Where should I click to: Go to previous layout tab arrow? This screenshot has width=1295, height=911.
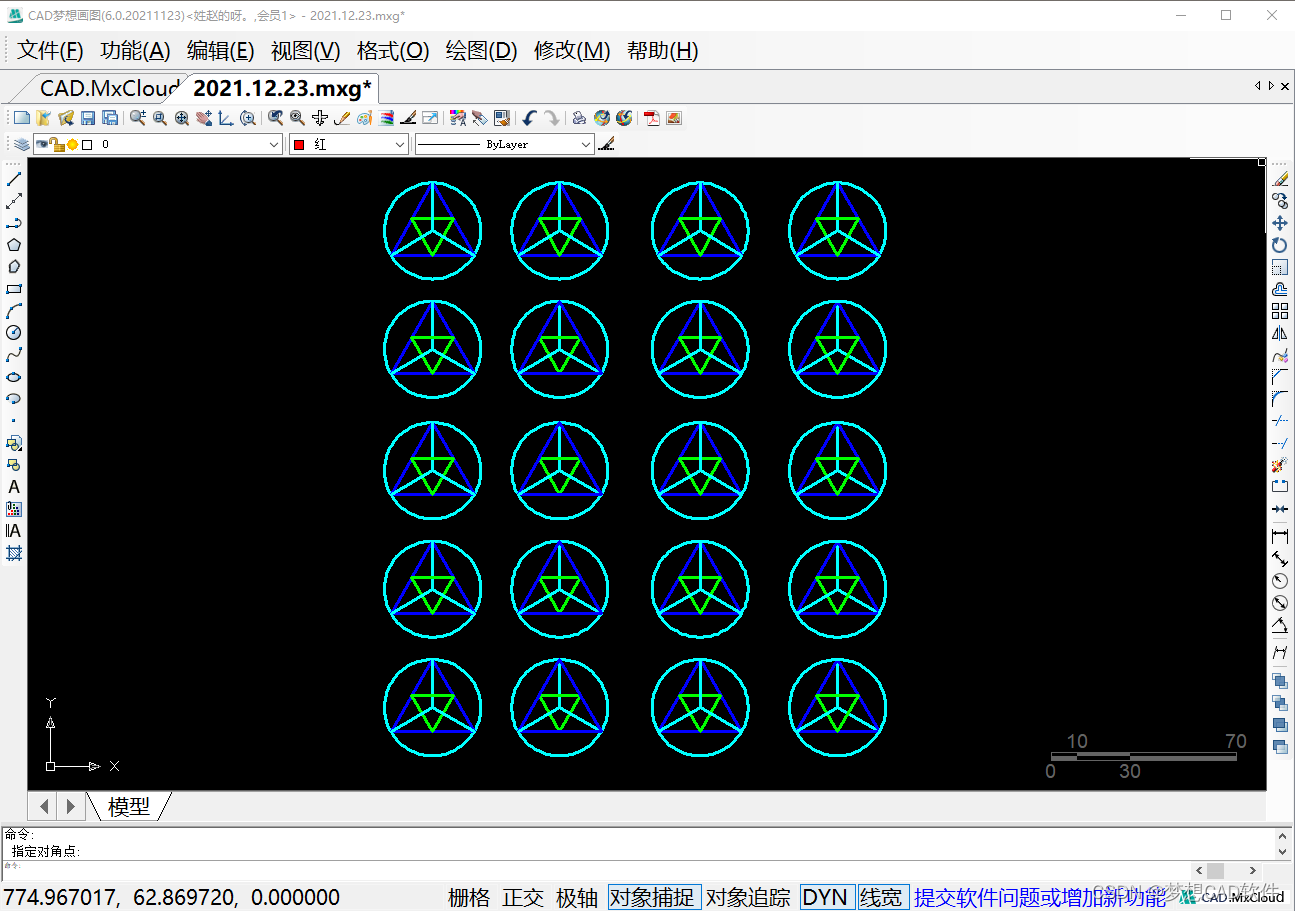45,806
